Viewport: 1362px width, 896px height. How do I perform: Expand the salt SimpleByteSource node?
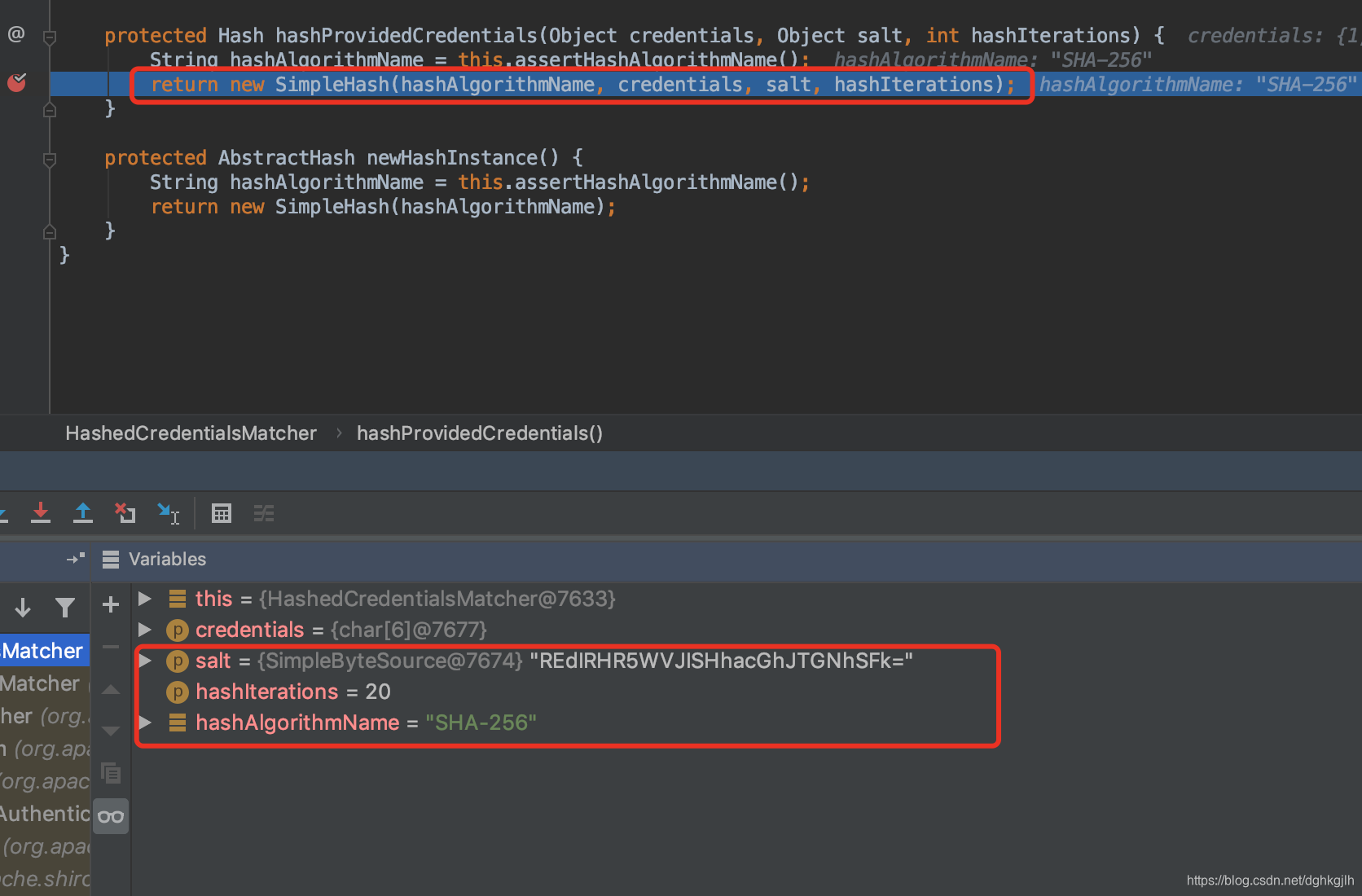pos(145,661)
